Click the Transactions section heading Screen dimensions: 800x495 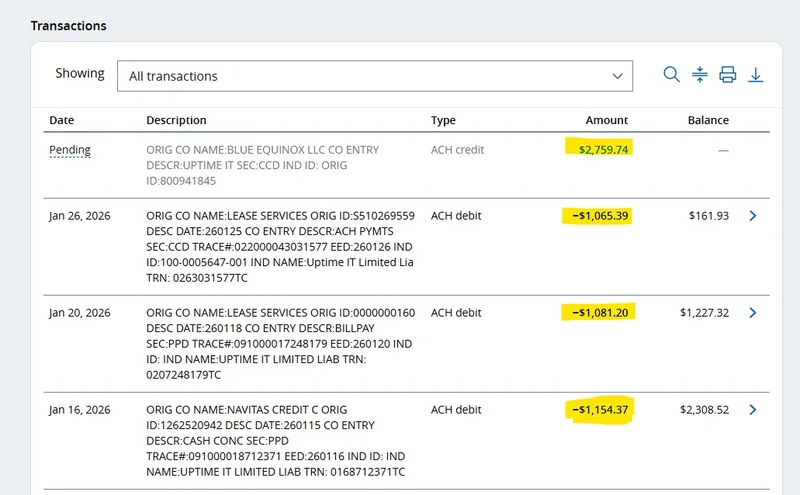tap(68, 26)
